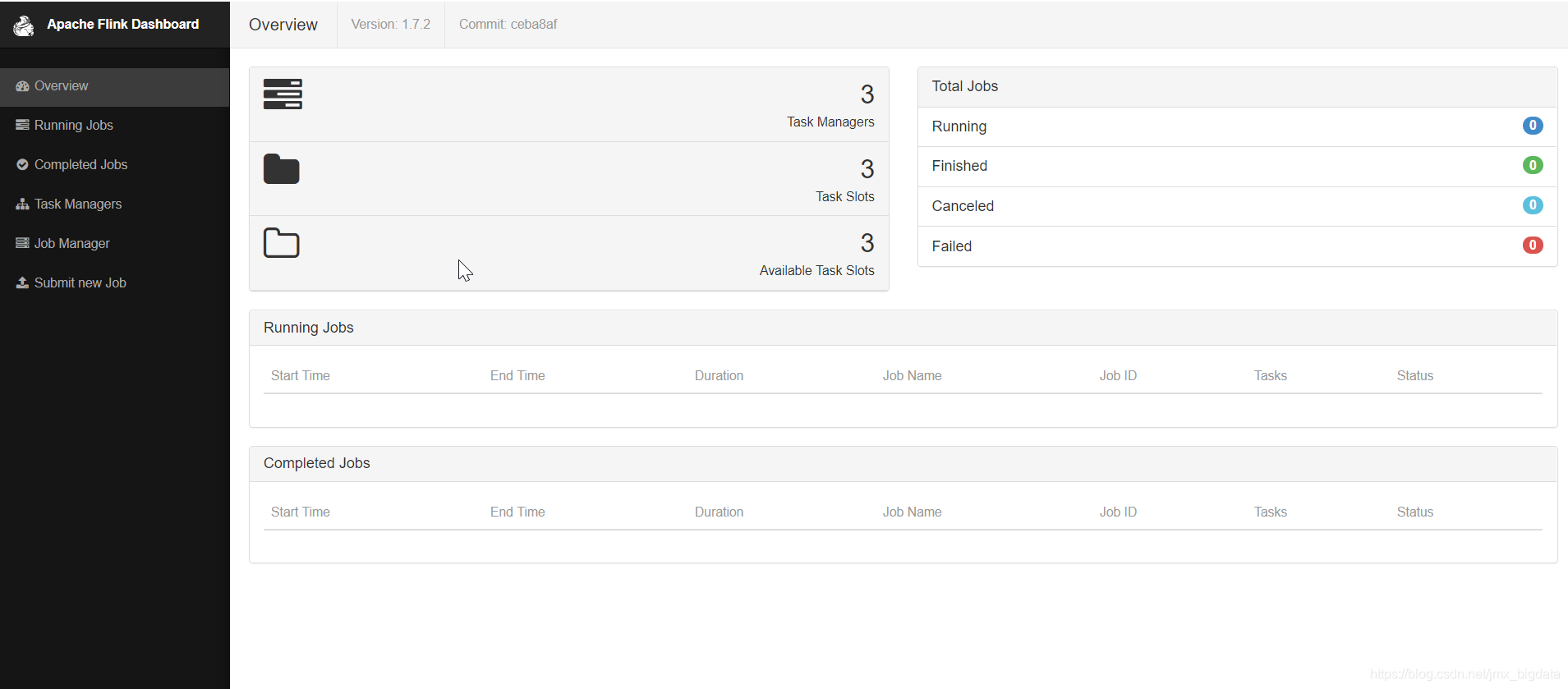Click the Running row in Total Jobs
This screenshot has width=1568, height=689.
pos(1237,126)
